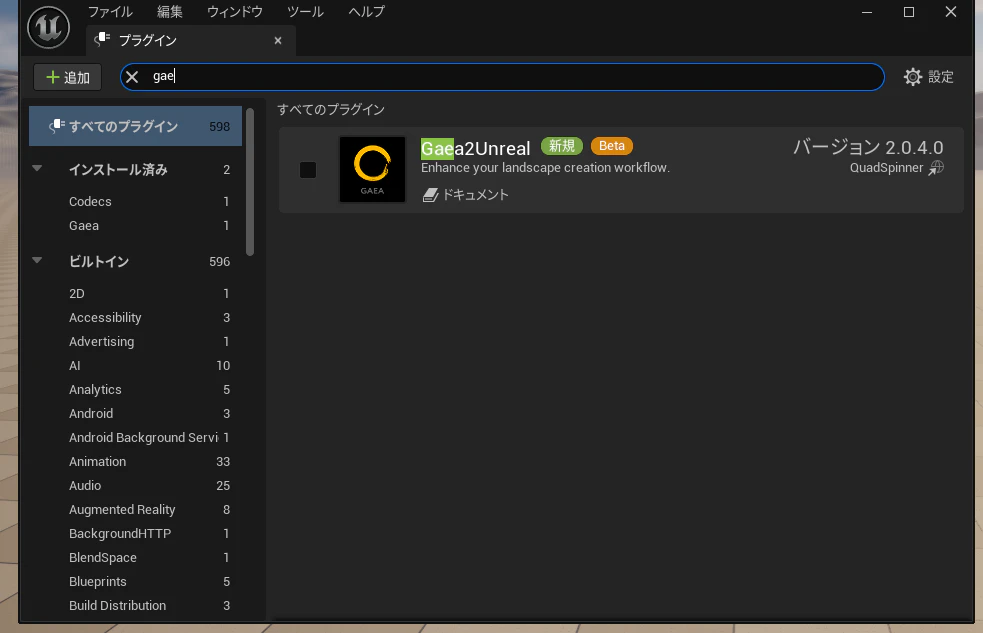Click the Unreal Engine logo icon
This screenshot has height=633, width=983.
coord(48,27)
